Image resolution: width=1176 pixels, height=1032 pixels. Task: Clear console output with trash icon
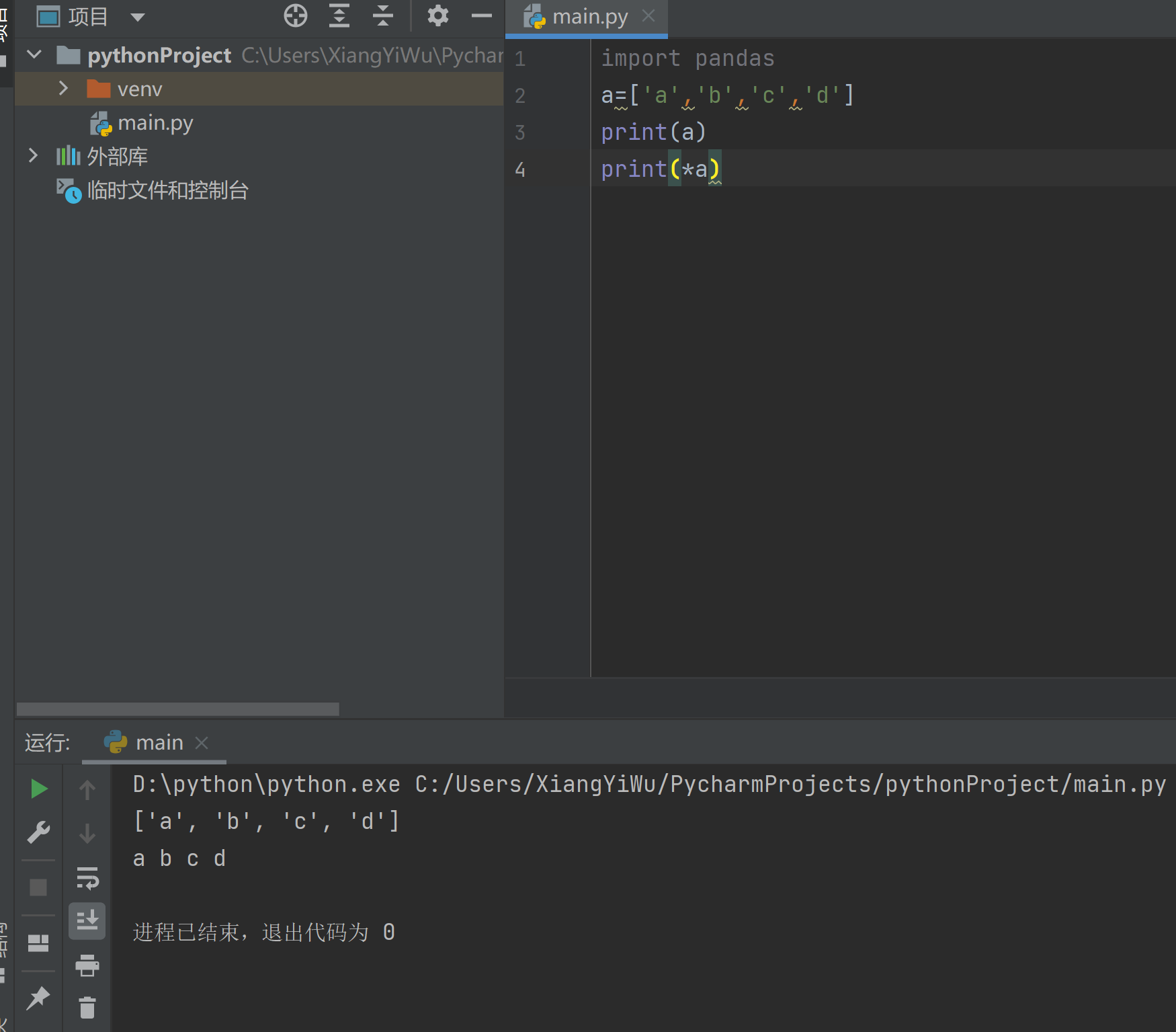pos(87,1007)
